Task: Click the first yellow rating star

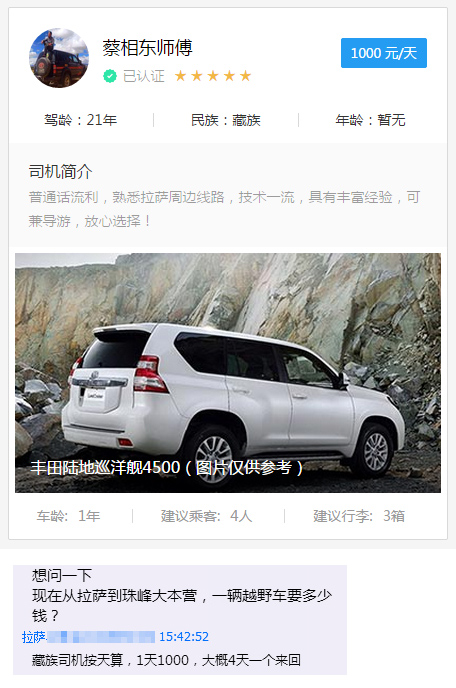Action: tap(180, 76)
